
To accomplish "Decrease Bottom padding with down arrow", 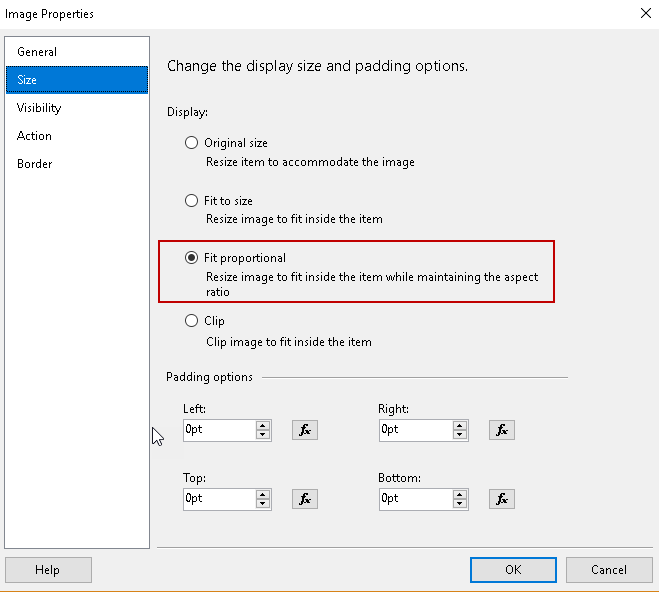I will click(x=460, y=504).
